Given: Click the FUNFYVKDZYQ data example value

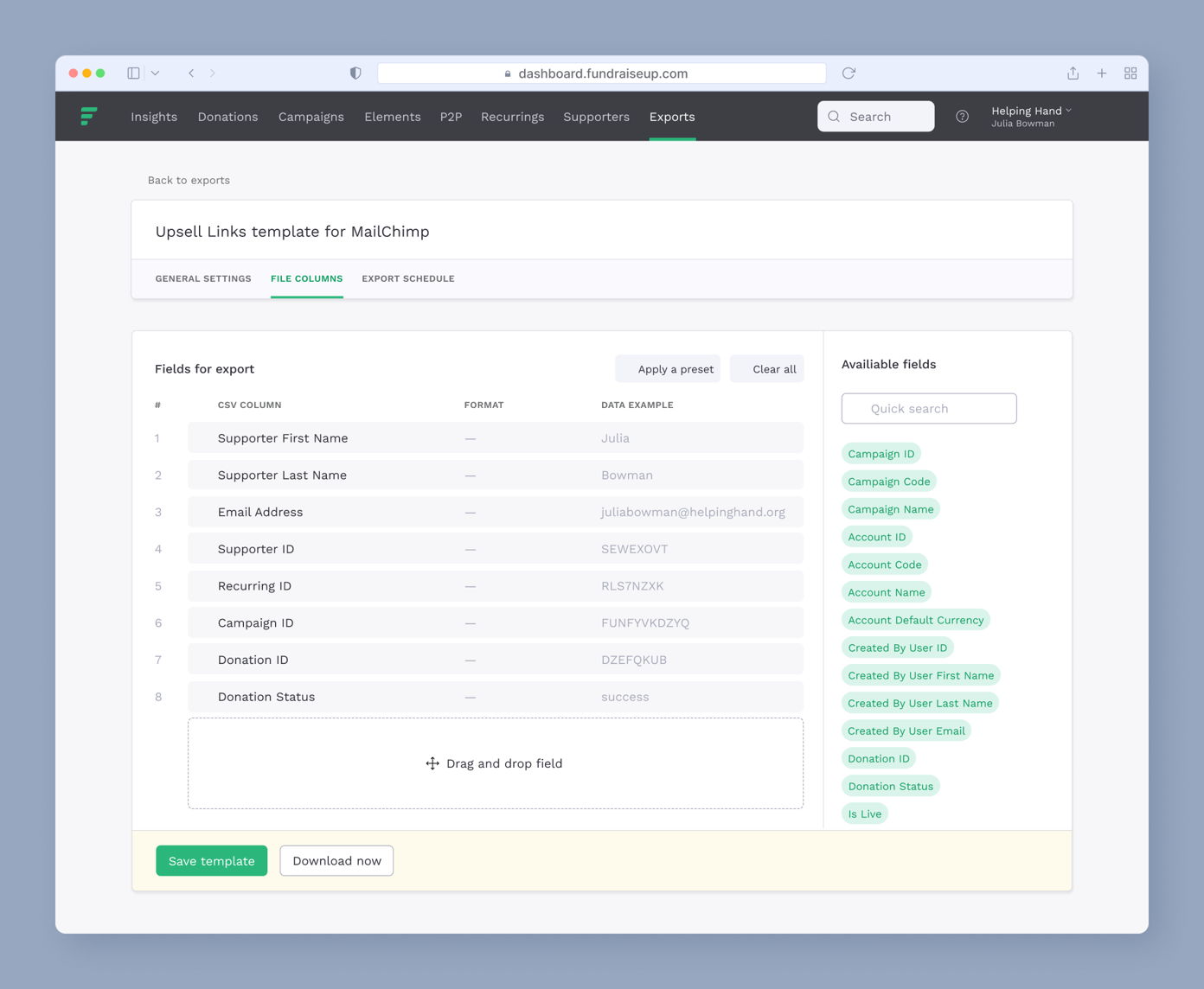Looking at the screenshot, I should 645,623.
